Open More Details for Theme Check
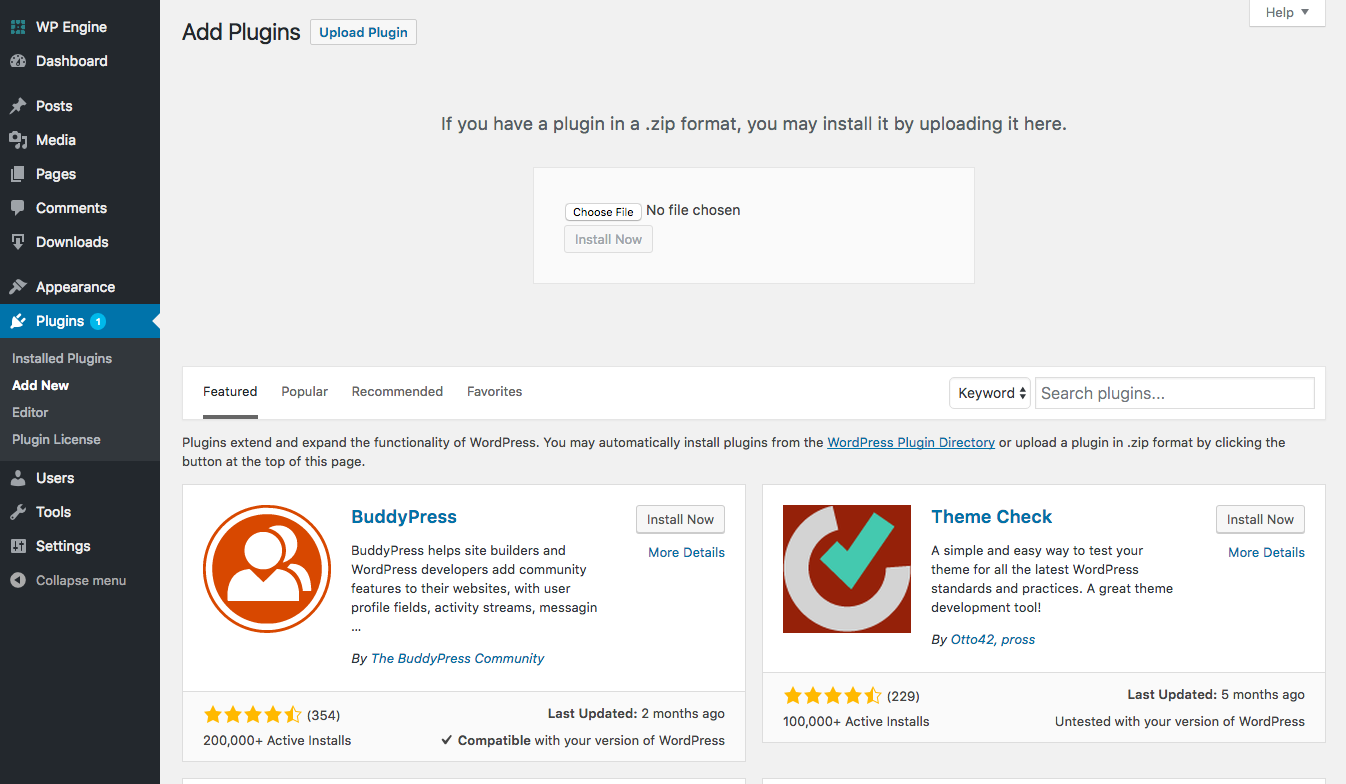1346x784 pixels. coord(1266,552)
